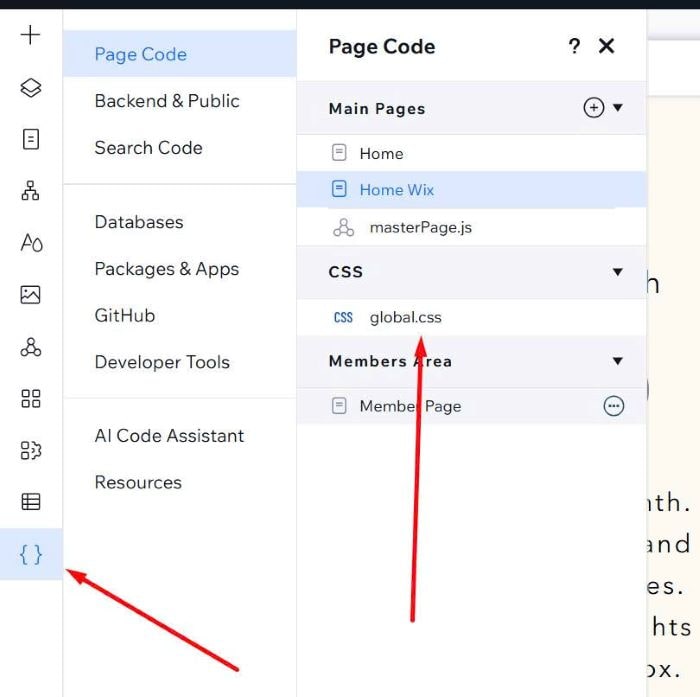Open the global.css file

coord(405,317)
